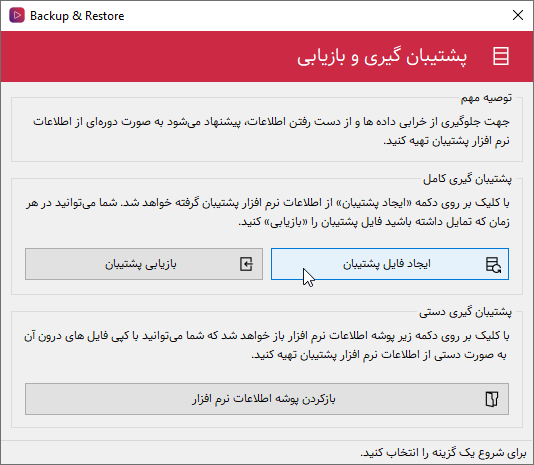Close the Backup & Restore window

(518, 15)
